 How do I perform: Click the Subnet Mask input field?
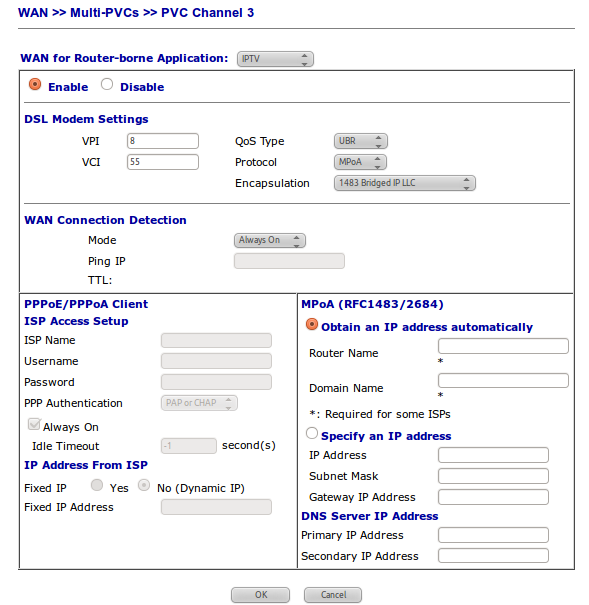click(x=493, y=476)
